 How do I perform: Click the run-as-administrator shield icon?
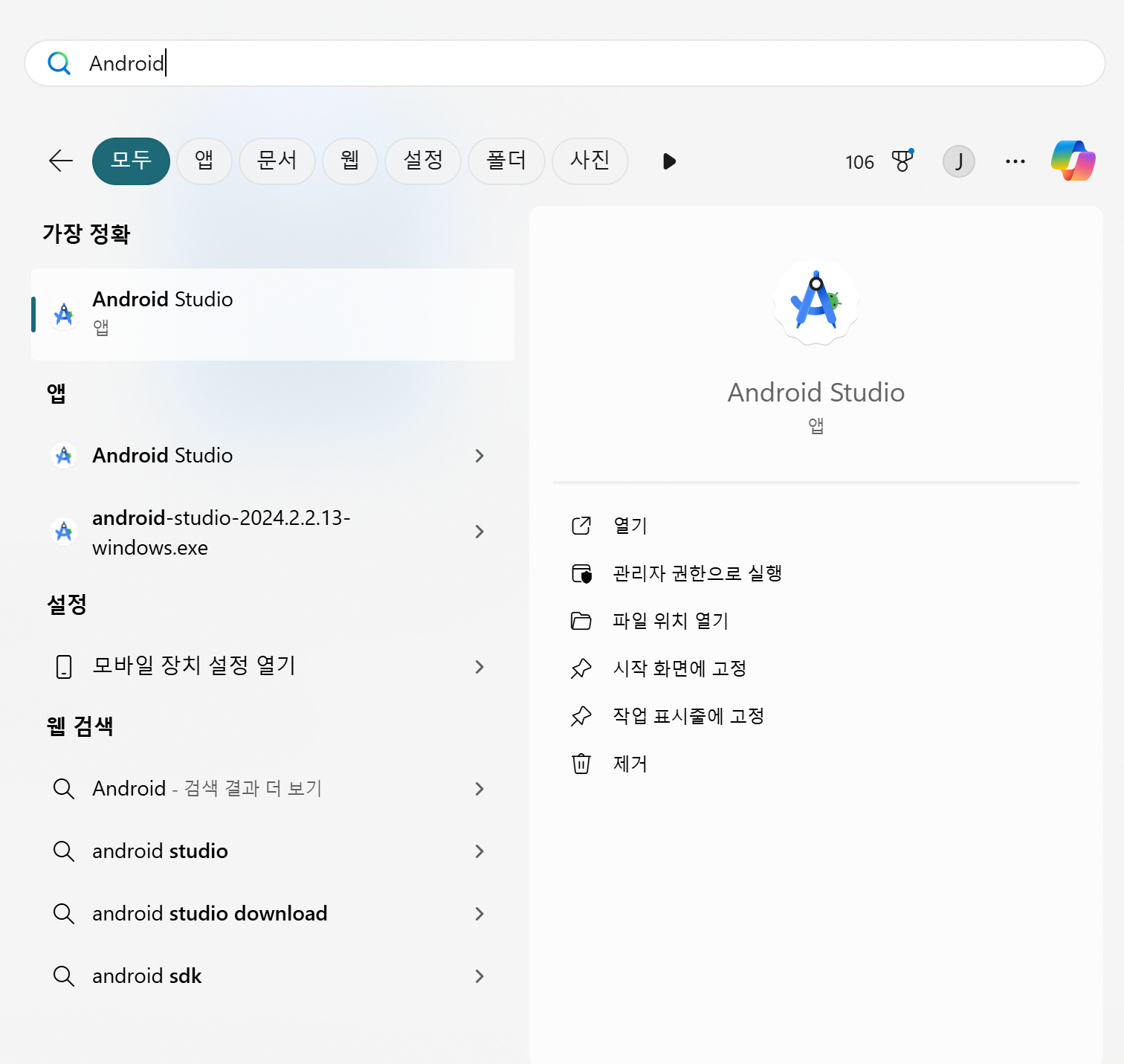click(581, 573)
